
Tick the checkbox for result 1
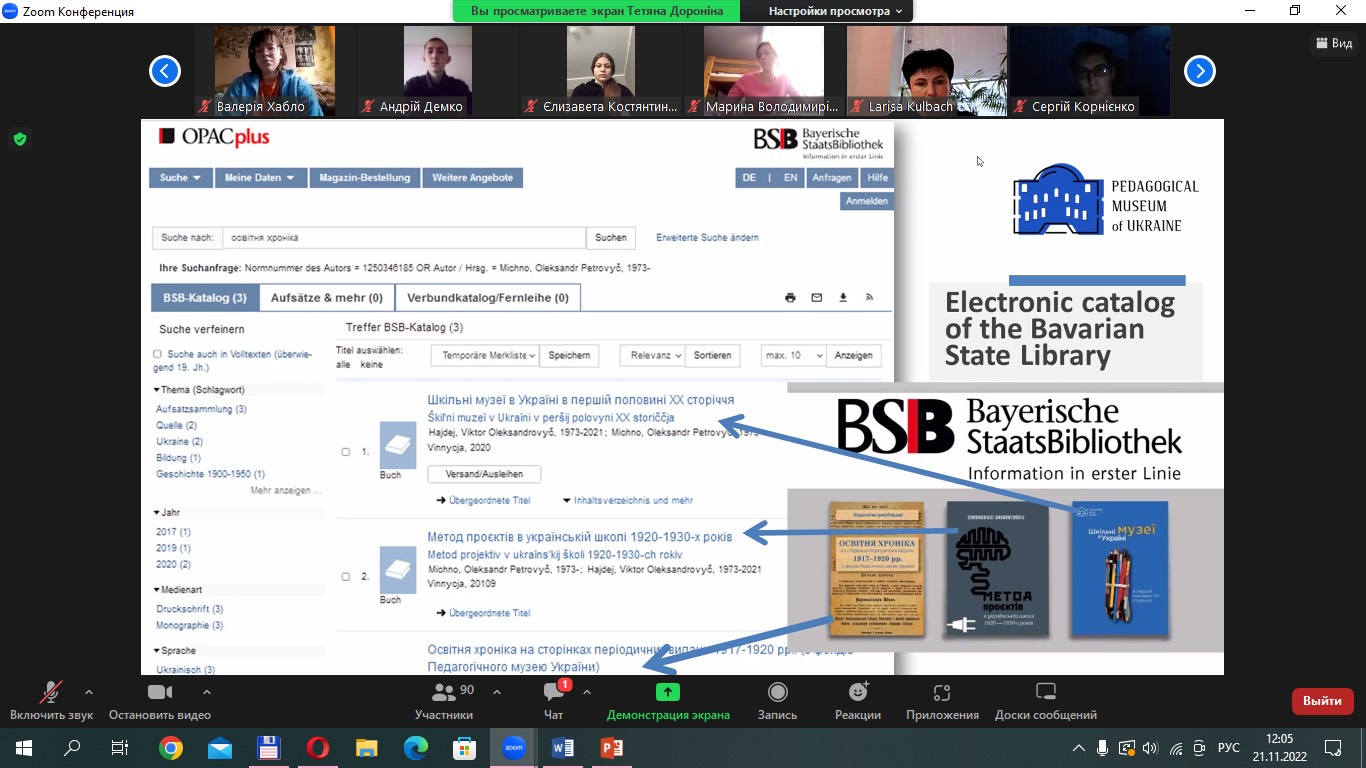coord(346,452)
